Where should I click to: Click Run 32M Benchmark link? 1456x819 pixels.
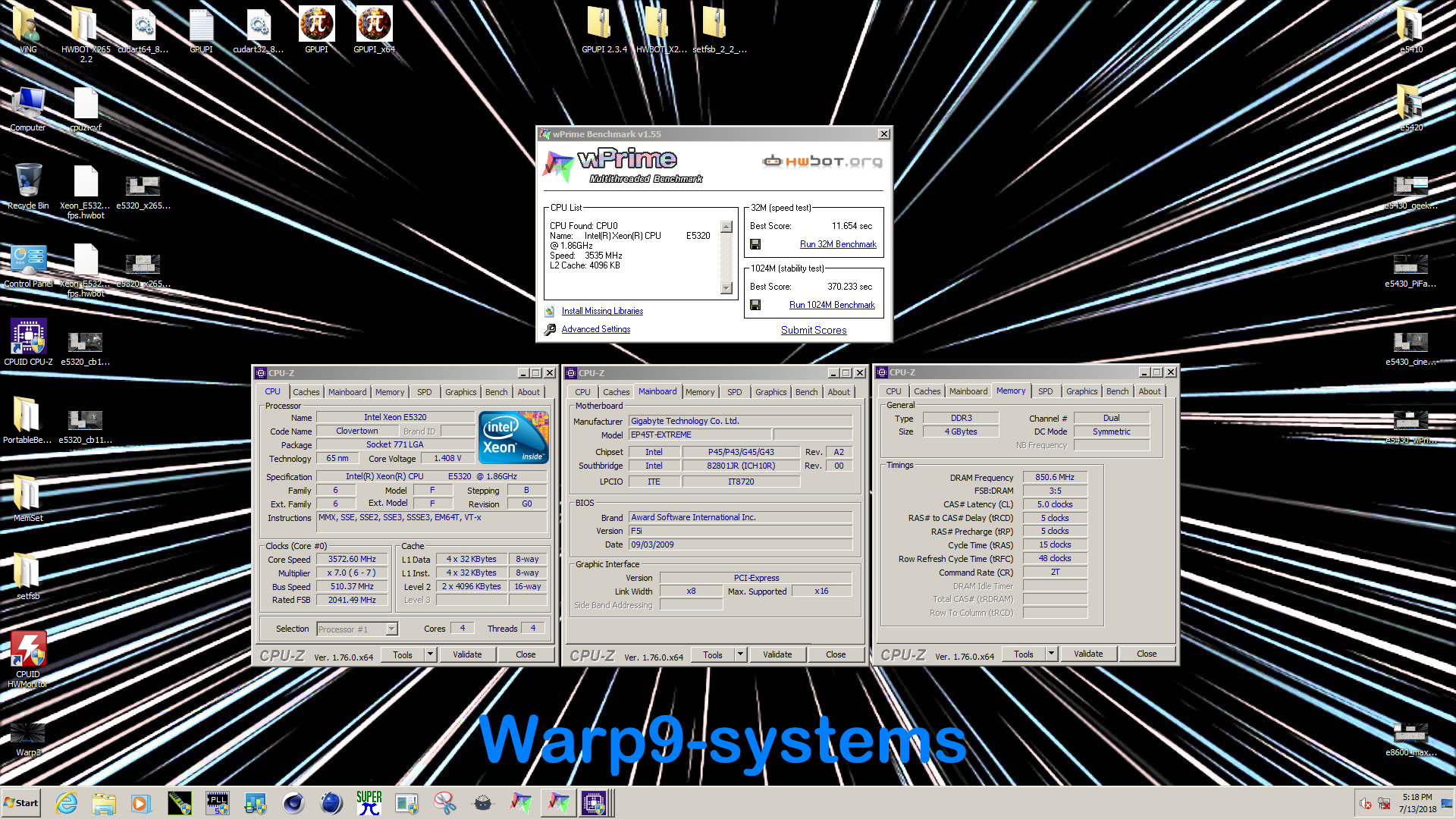click(x=838, y=244)
